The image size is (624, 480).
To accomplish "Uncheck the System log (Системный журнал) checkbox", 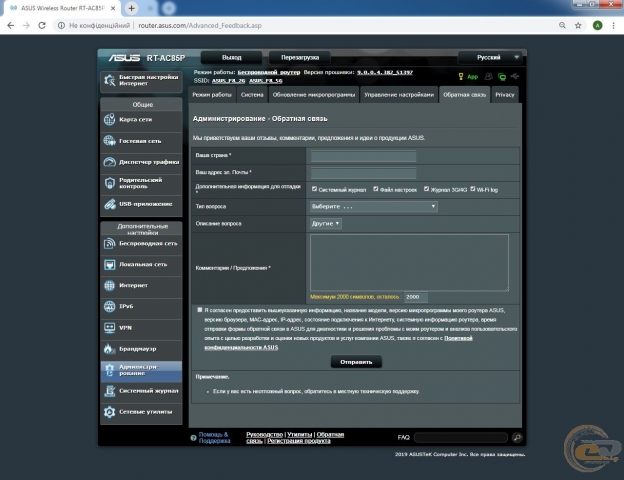I will [x=315, y=188].
